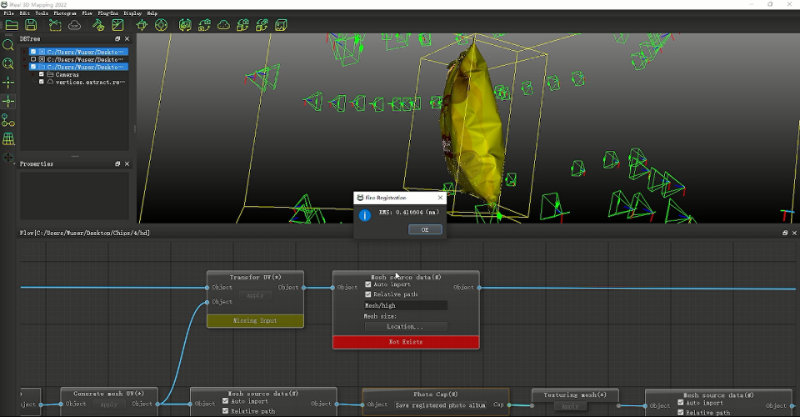
Task: Toggle Auto import in upper Mesh source data node
Action: click(368, 285)
